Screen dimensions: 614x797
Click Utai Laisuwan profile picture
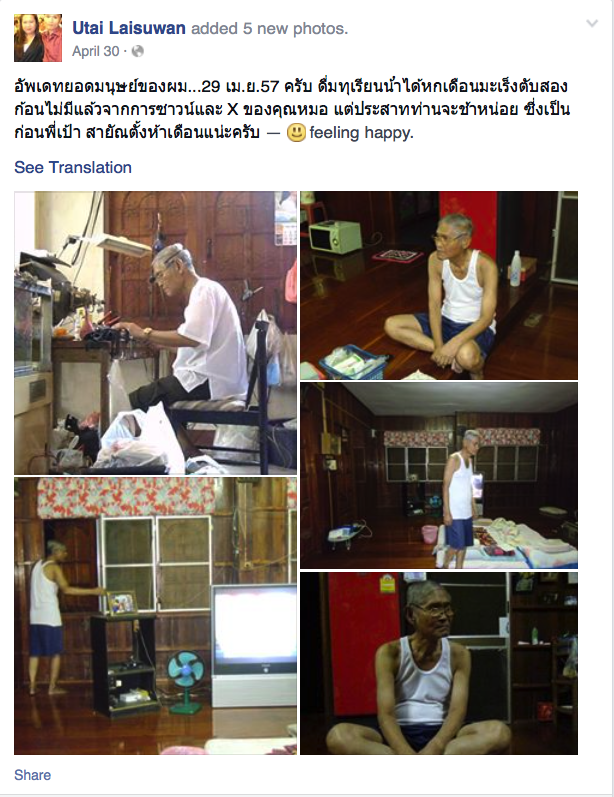pos(38,38)
